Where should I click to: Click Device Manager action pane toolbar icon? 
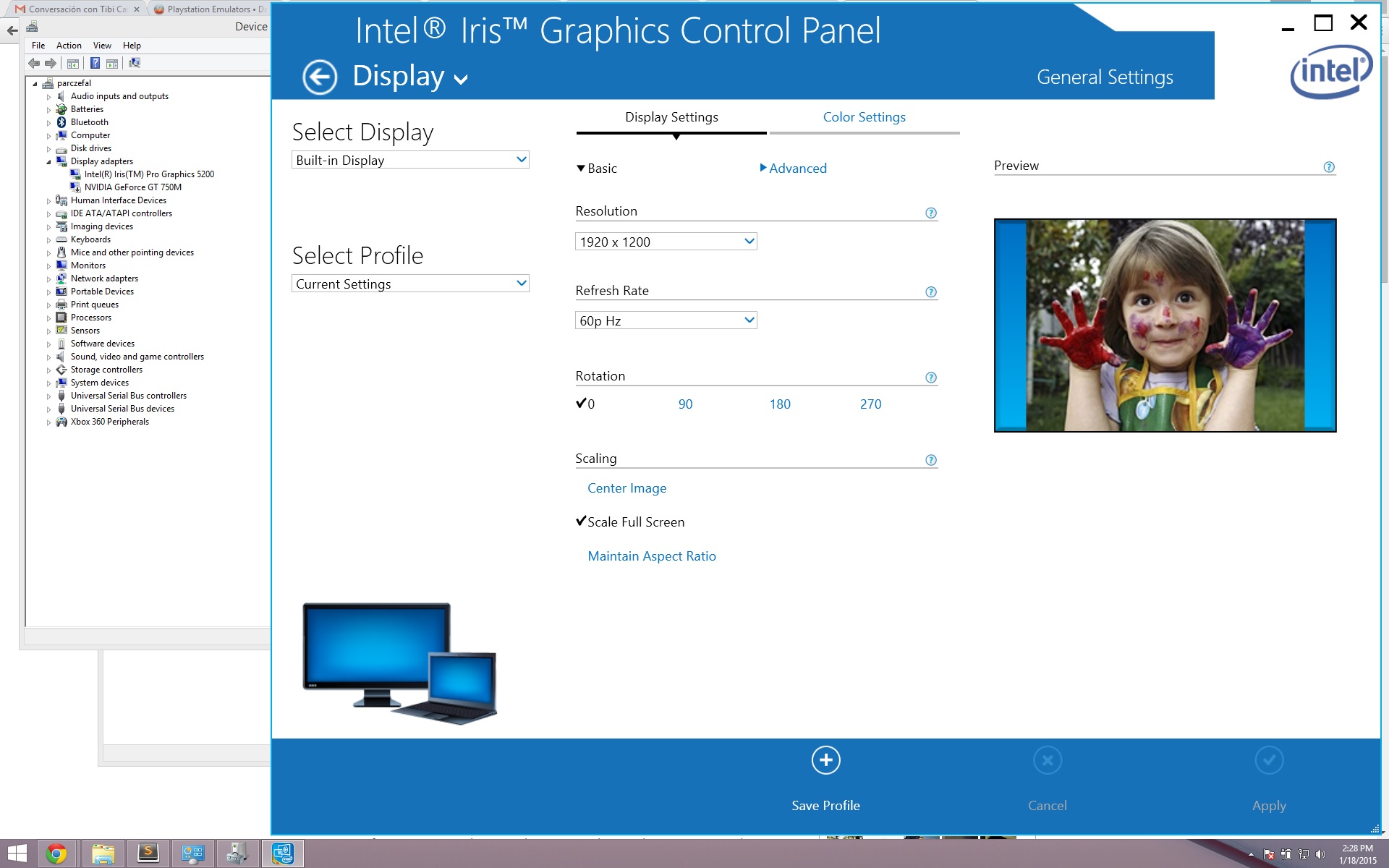[112, 64]
